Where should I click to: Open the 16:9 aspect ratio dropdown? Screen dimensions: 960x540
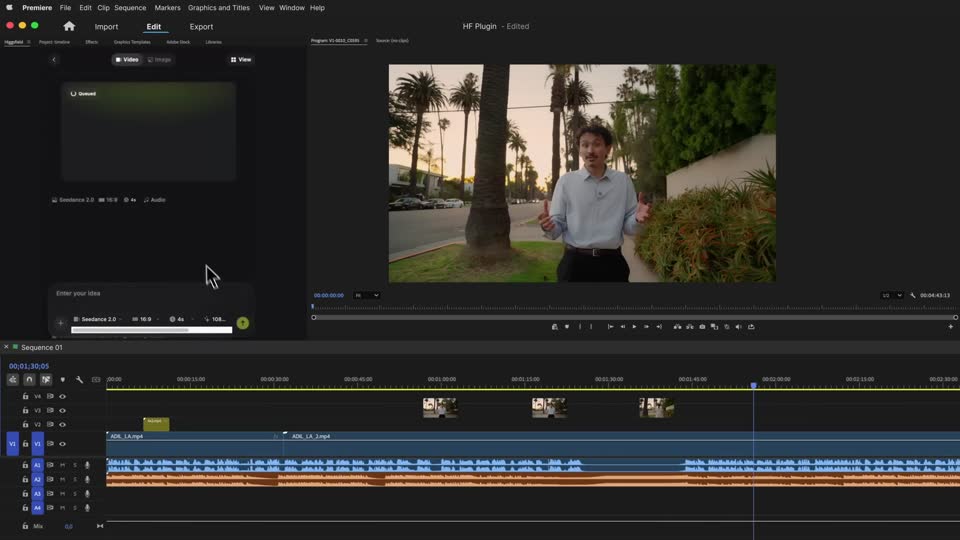[145, 319]
